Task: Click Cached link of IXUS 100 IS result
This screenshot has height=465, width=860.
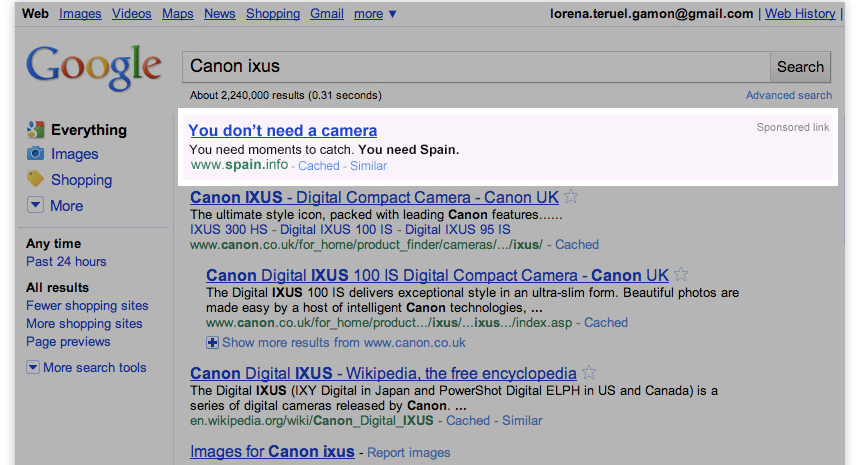Action: click(x=606, y=322)
